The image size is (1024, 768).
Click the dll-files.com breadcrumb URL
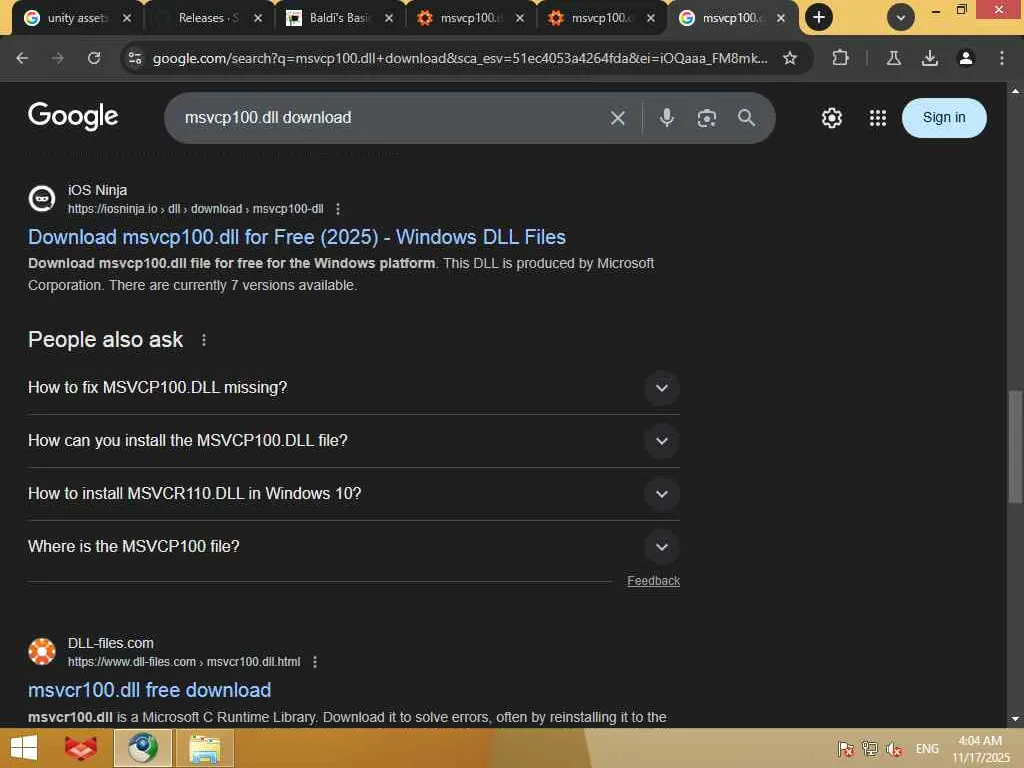coord(184,662)
